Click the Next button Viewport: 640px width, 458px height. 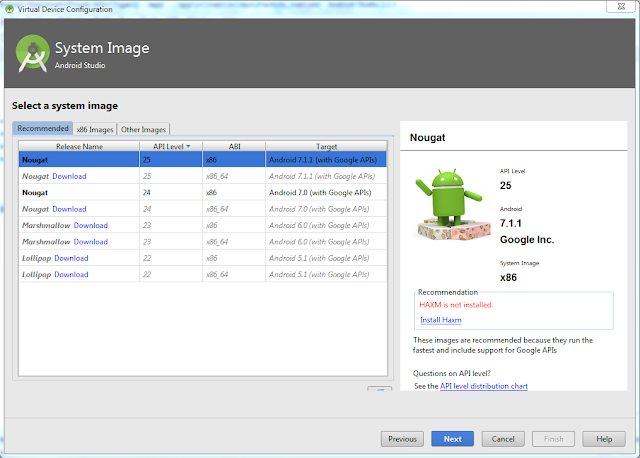(x=453, y=439)
